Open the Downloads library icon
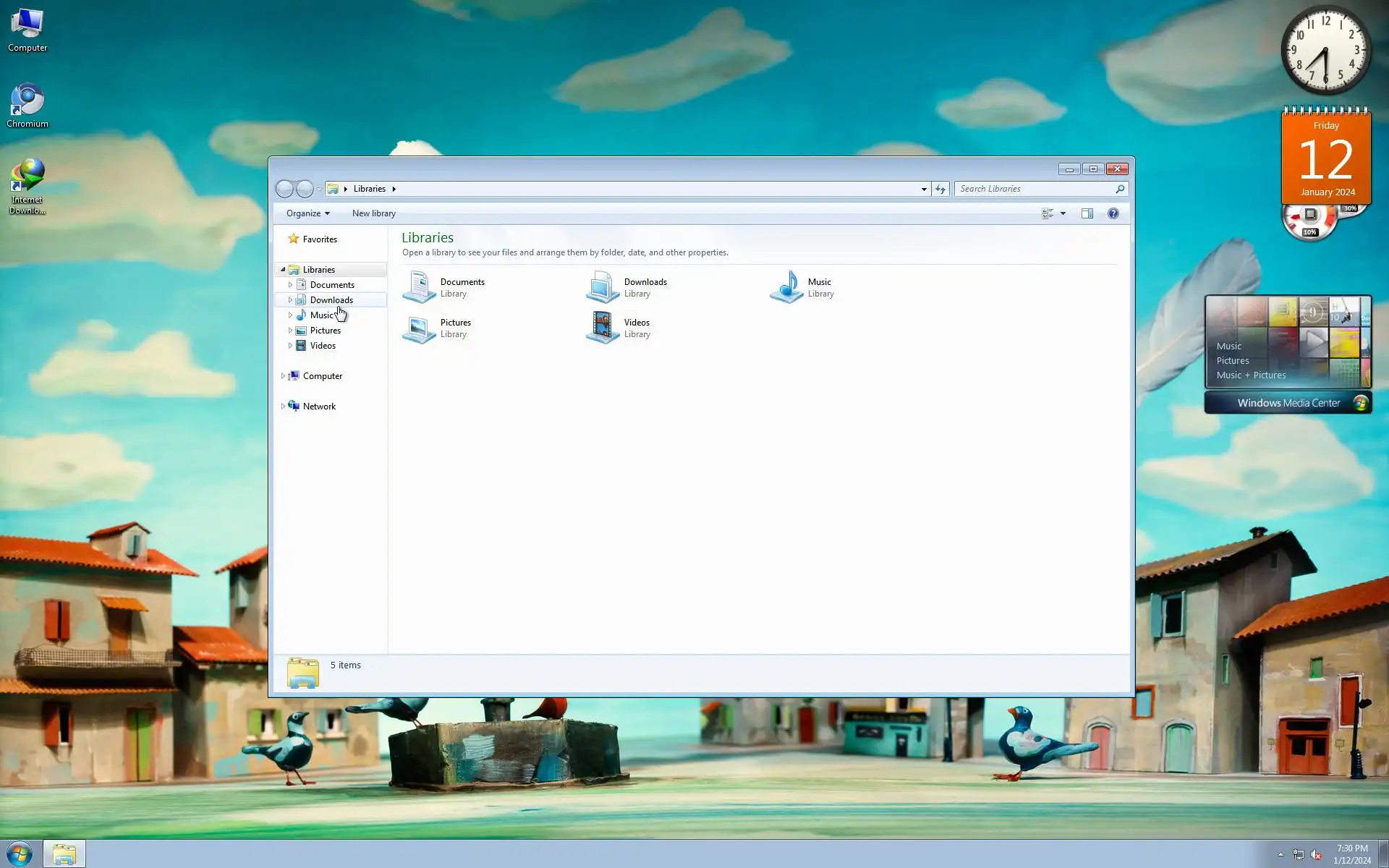1389x868 pixels. click(x=603, y=287)
